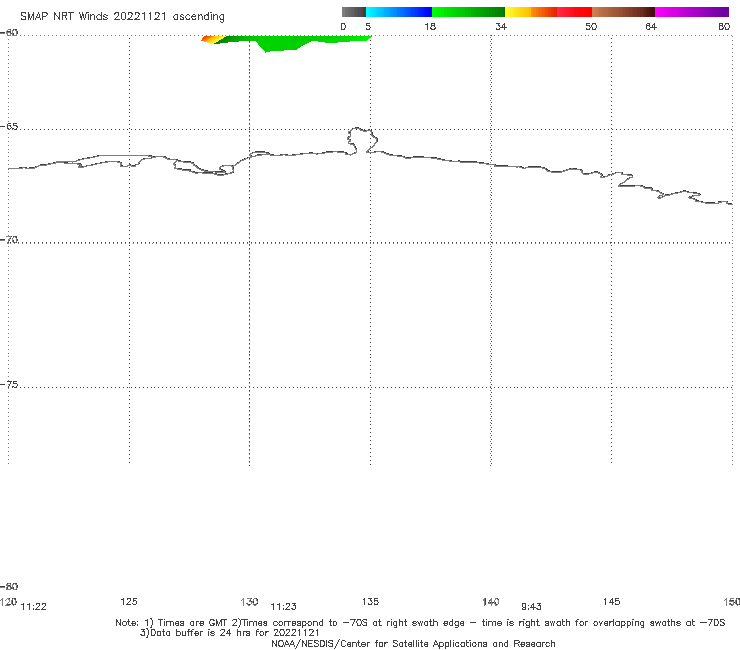The height and width of the screenshot is (650, 740).
Task: Click the longitude label '125'
Action: point(129,601)
